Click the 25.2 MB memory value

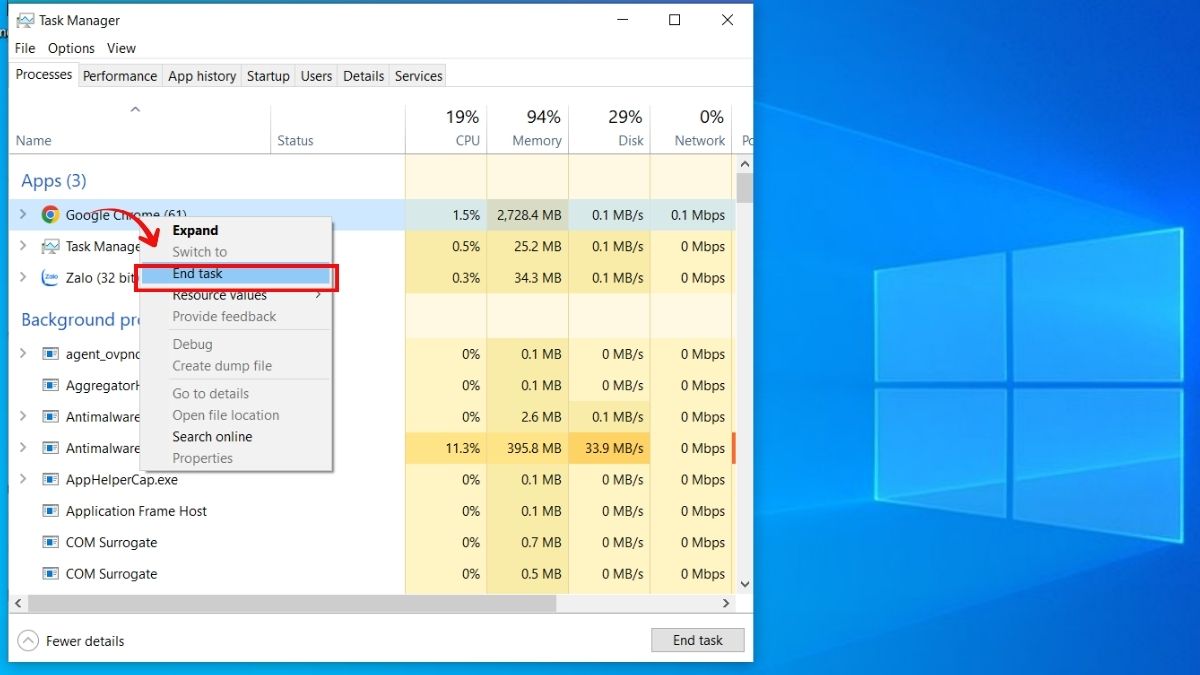(538, 246)
